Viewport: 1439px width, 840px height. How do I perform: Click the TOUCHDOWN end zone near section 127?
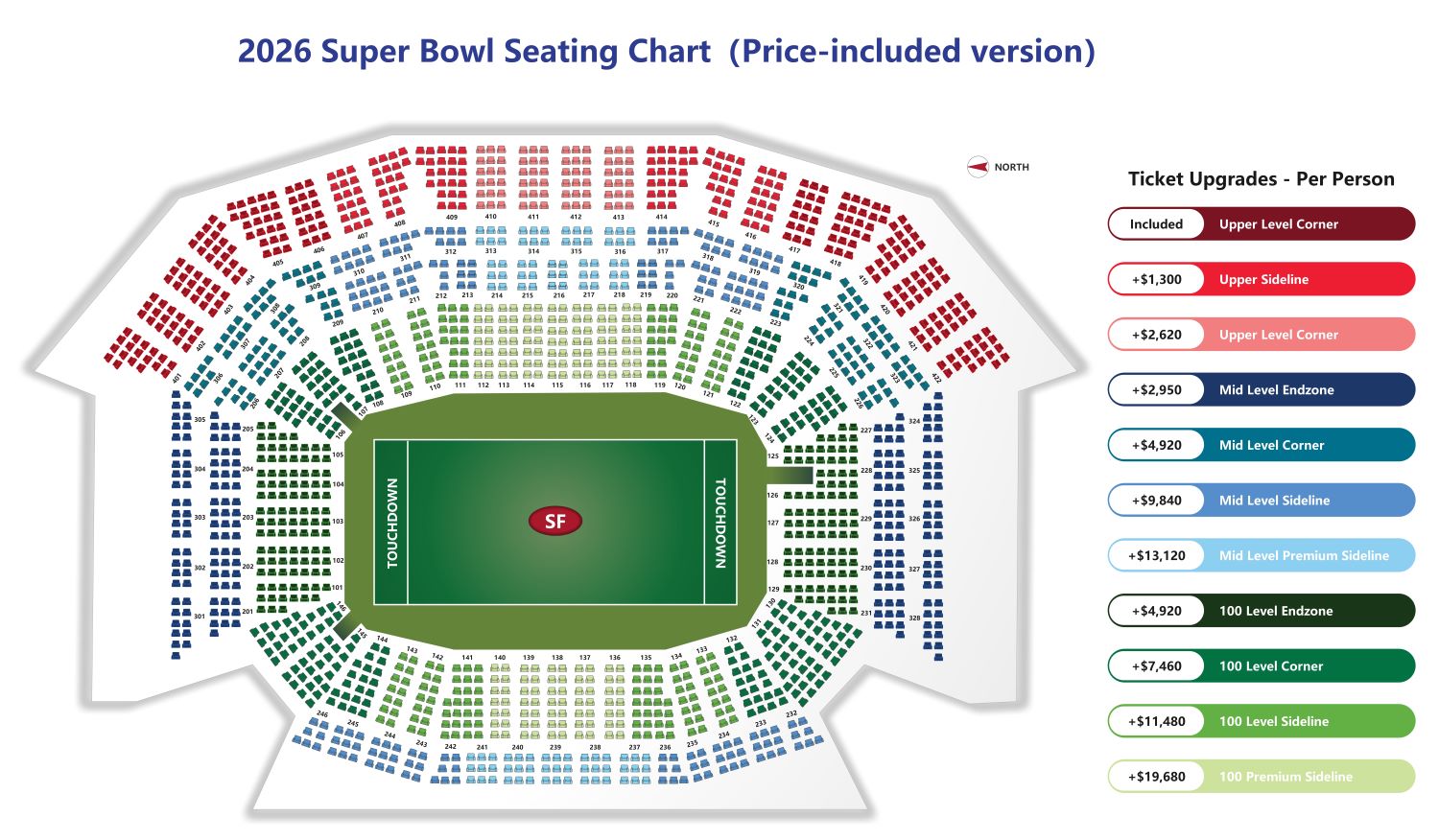(x=719, y=523)
